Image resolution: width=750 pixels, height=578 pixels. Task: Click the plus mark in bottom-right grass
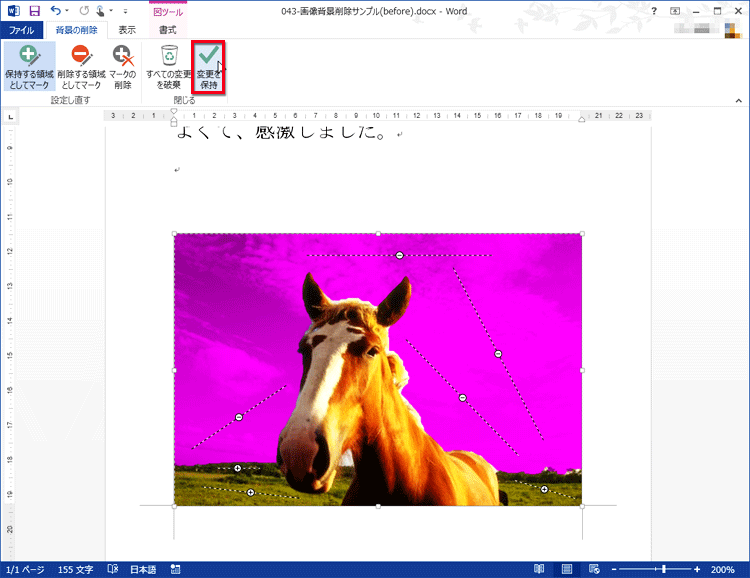coord(544,489)
